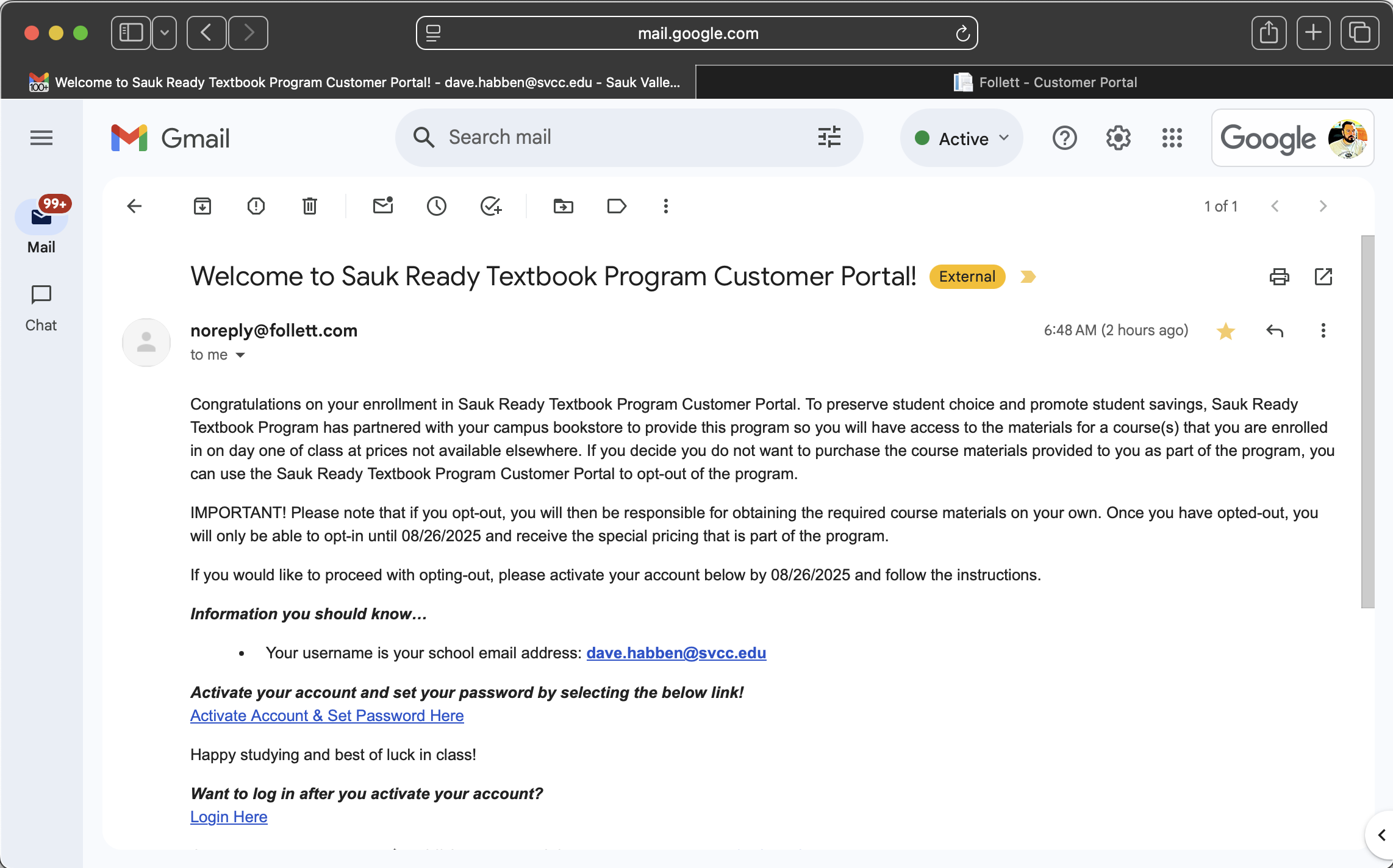Delete this email with trash icon
Image resolution: width=1393 pixels, height=868 pixels.
tap(310, 206)
